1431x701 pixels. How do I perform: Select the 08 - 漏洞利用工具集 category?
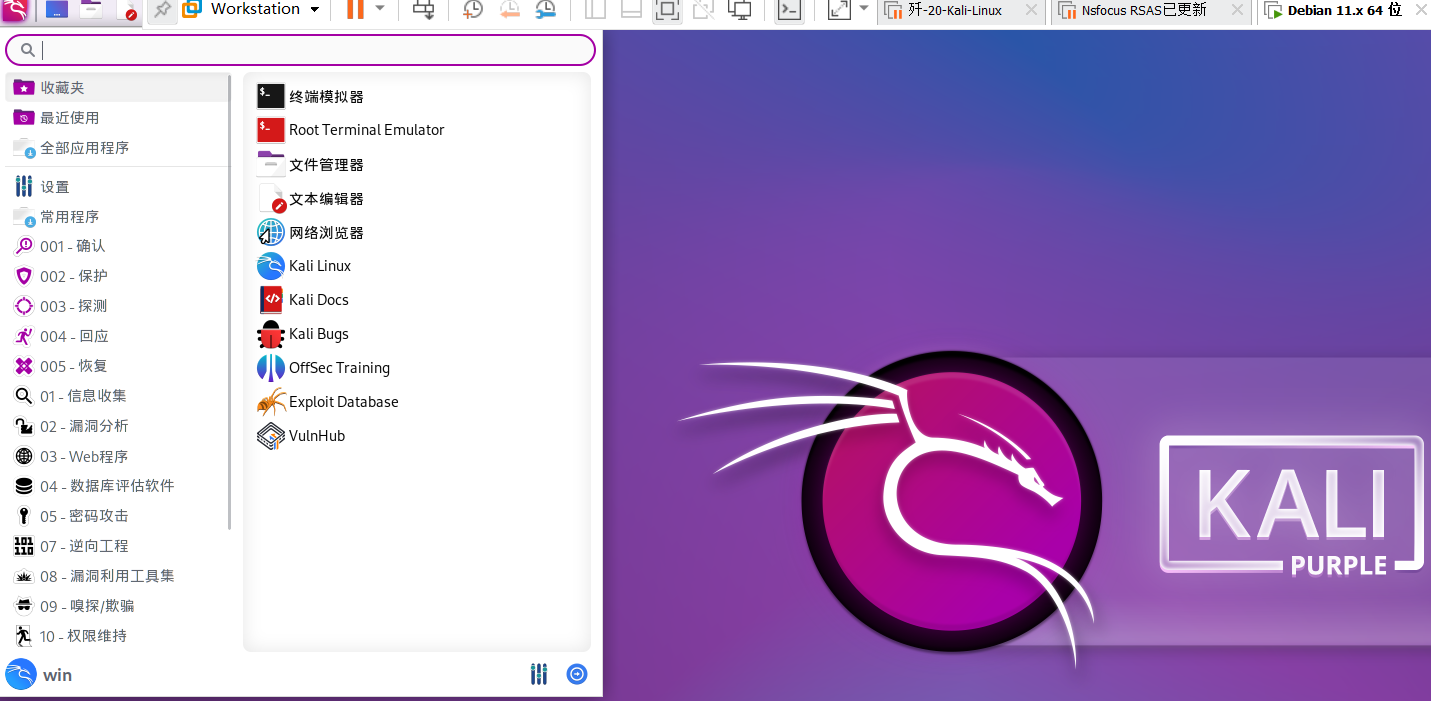click(118, 576)
